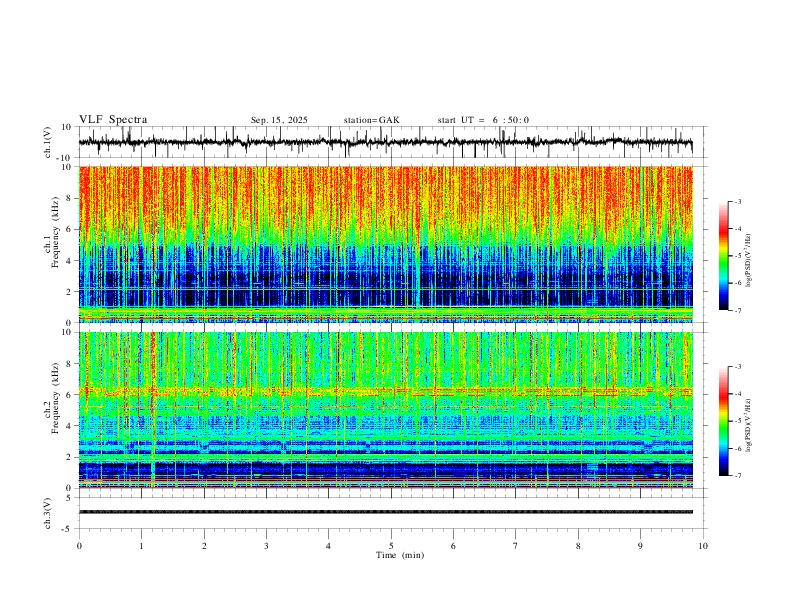The image size is (792, 612).
Task: Click the ch.2 spectrogram panel
Action: tap(385, 410)
